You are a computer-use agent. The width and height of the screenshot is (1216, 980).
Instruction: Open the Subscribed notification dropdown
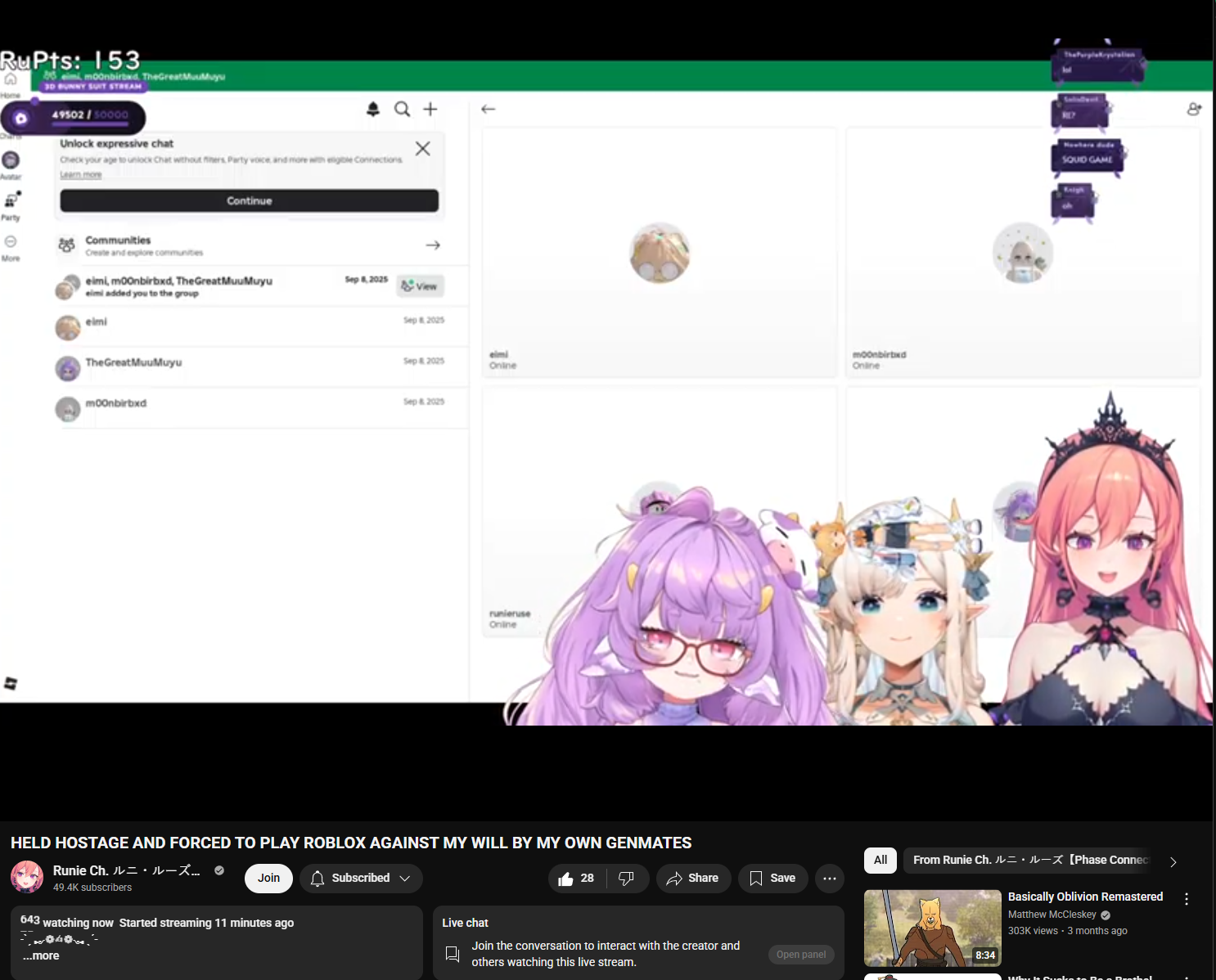tap(361, 879)
